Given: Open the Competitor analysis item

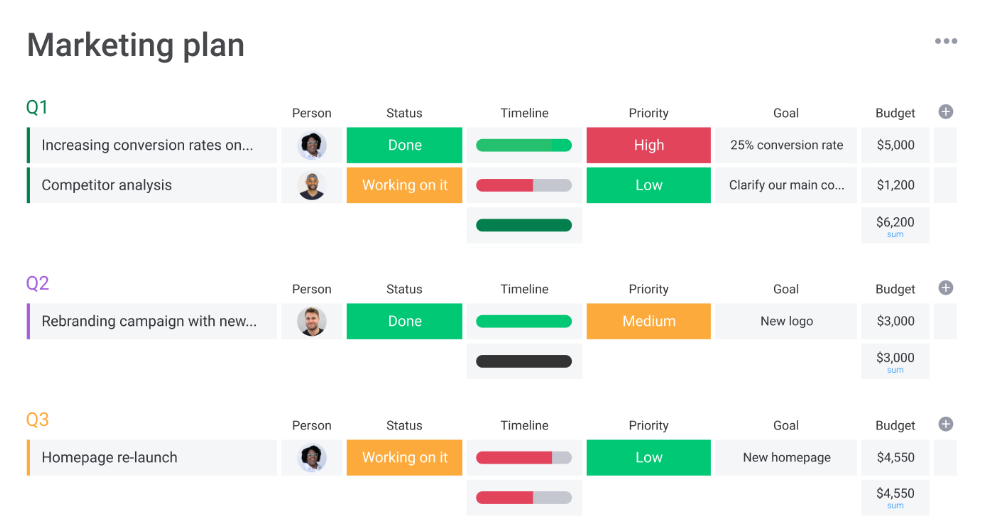Looking at the screenshot, I should point(107,185).
